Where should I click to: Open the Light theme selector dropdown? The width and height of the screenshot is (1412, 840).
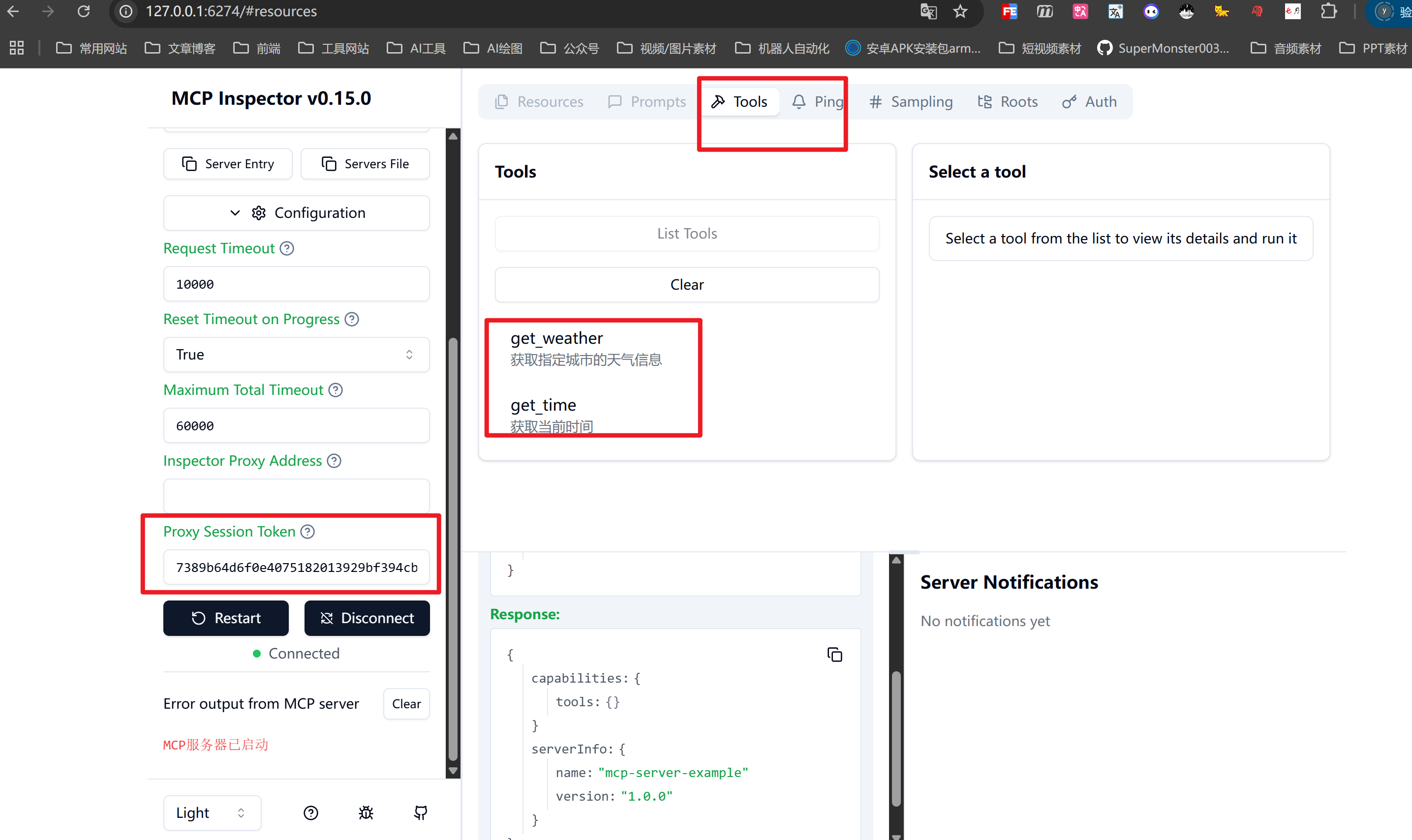[x=212, y=813]
